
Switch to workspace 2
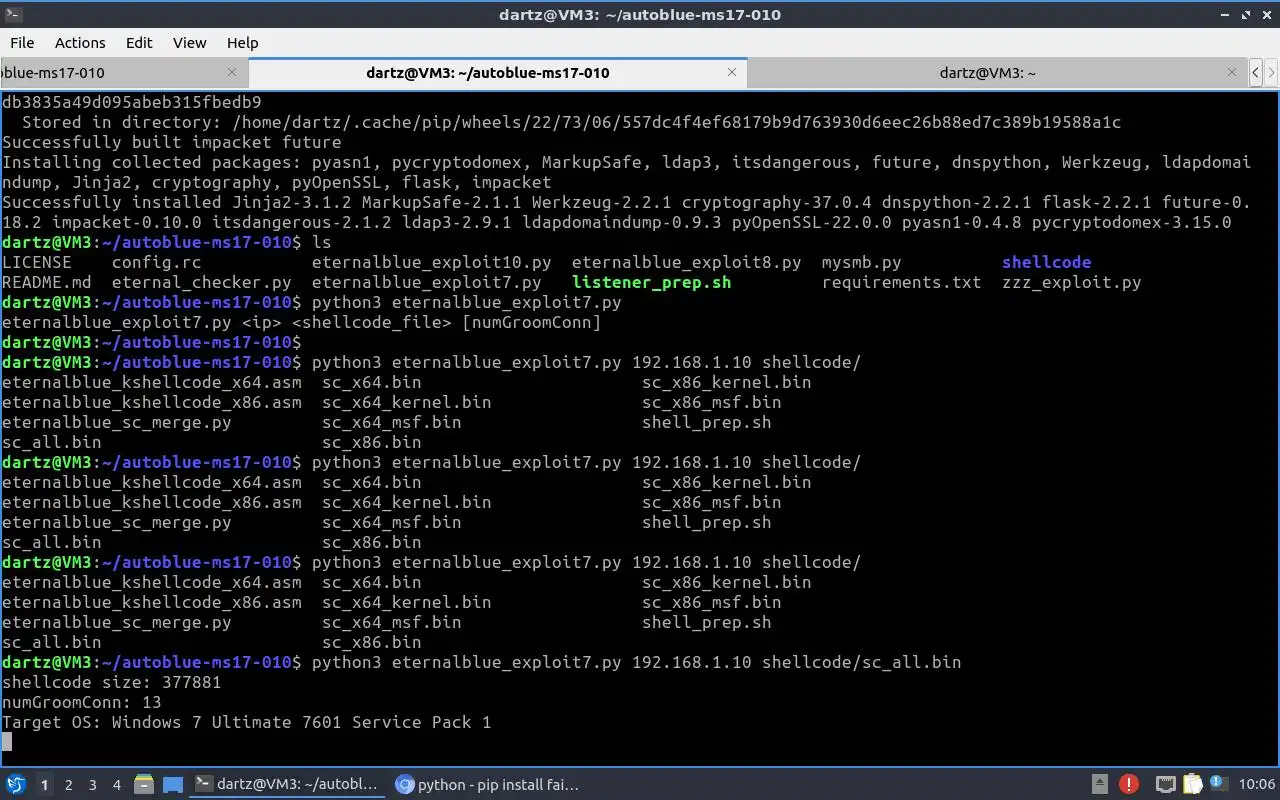pos(69,785)
